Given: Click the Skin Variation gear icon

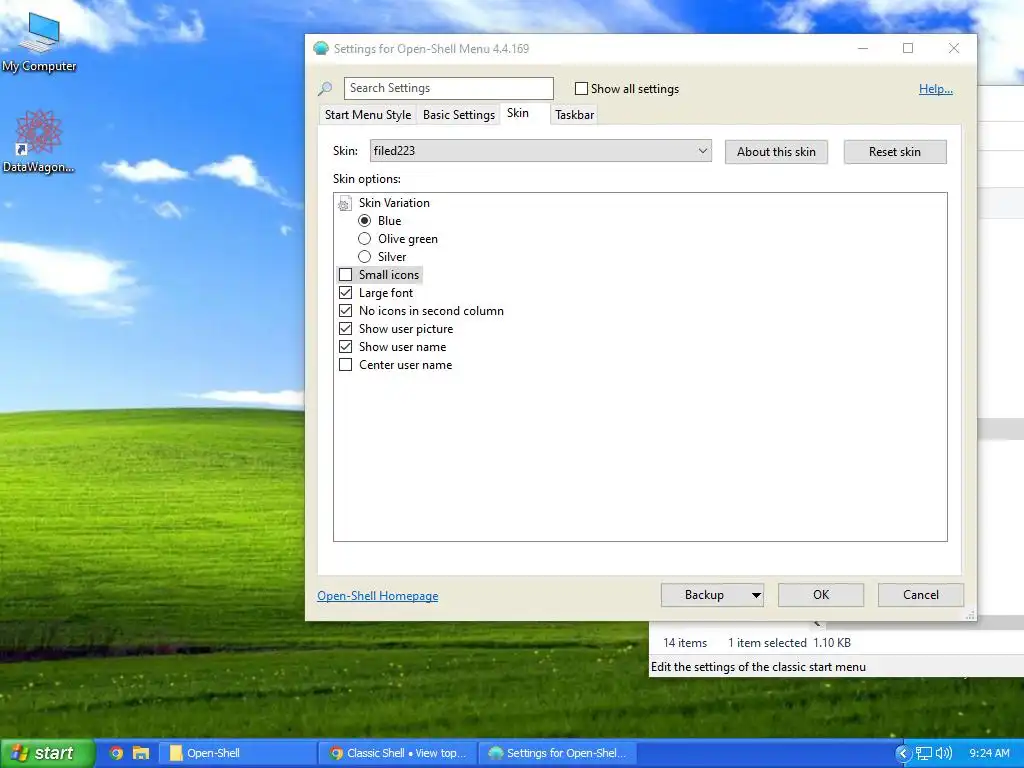Looking at the screenshot, I should (345, 204).
